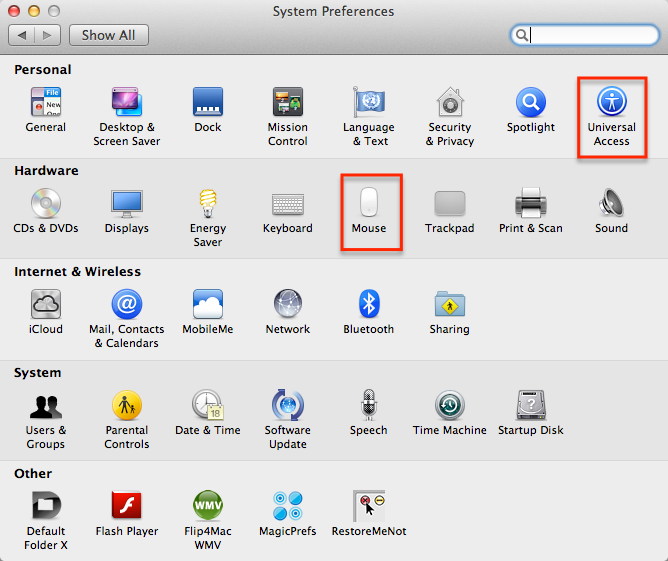
Task: Open Mission Control settings
Action: tap(288, 103)
